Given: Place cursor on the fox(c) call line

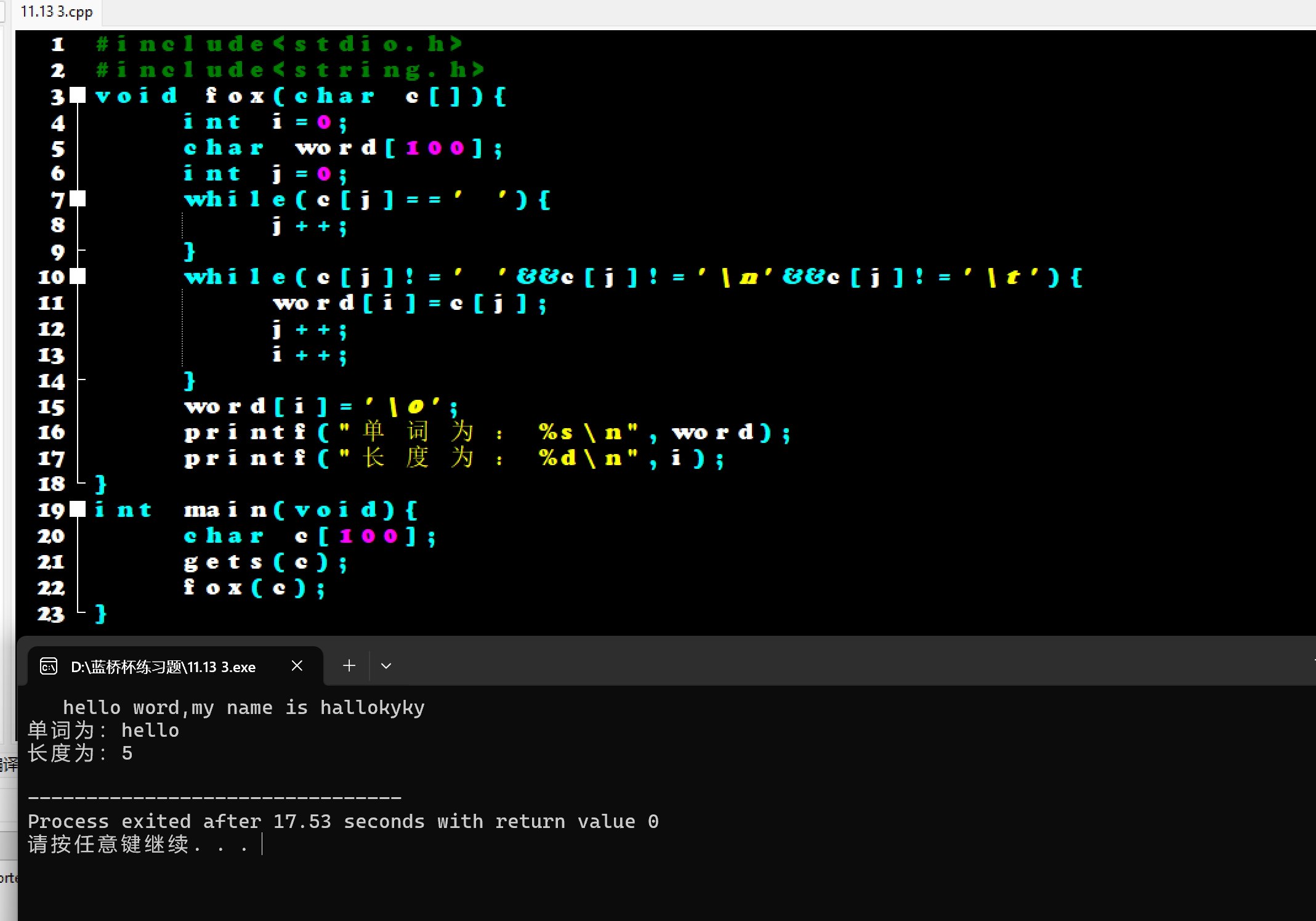Looking at the screenshot, I should click(254, 588).
